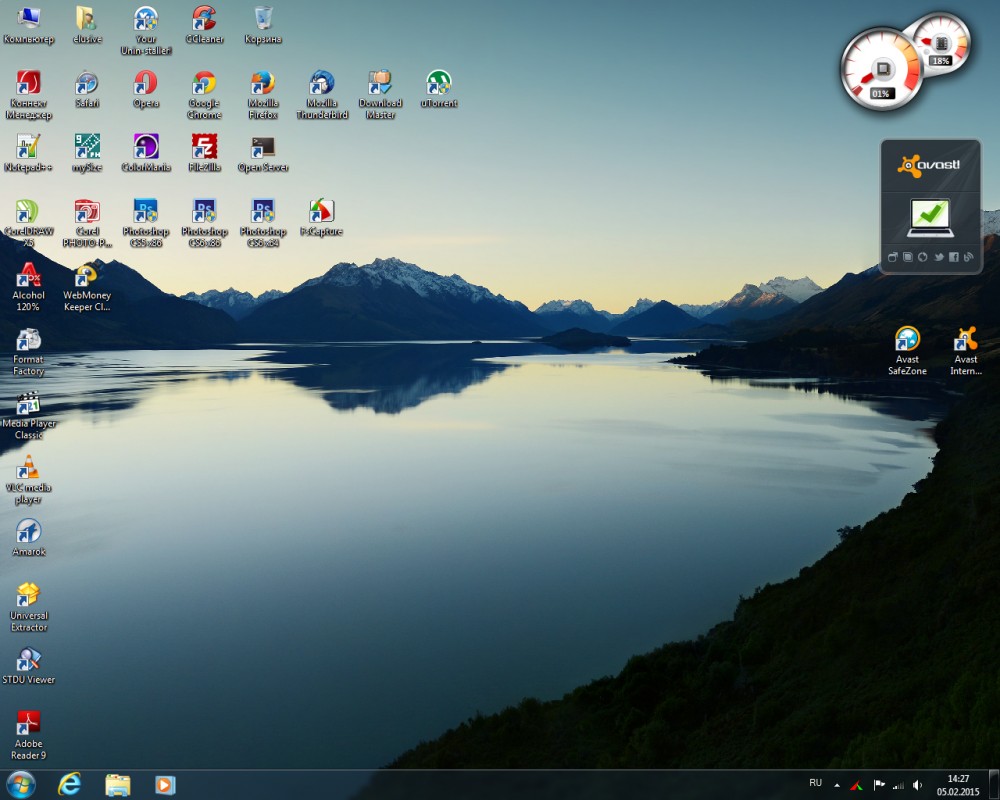Open the Google Chrome desktop shortcut
The height and width of the screenshot is (800, 1000).
tap(204, 84)
